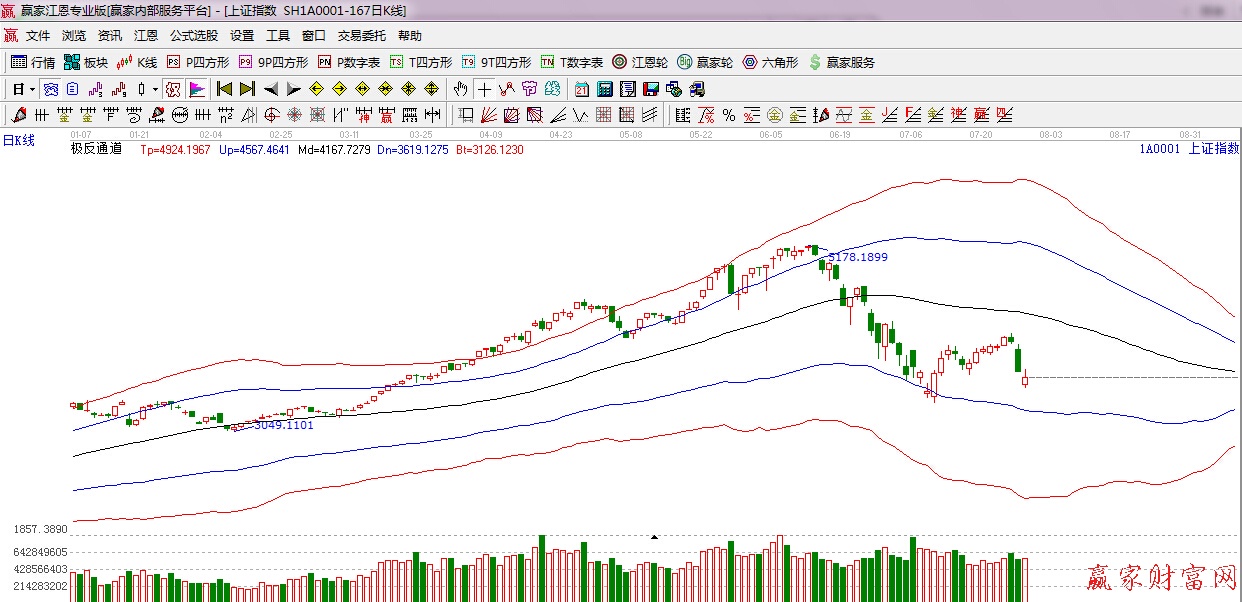Screen dimensions: 1242x602
Task: Click the 日K线 label on chart
Action: [x=18, y=141]
